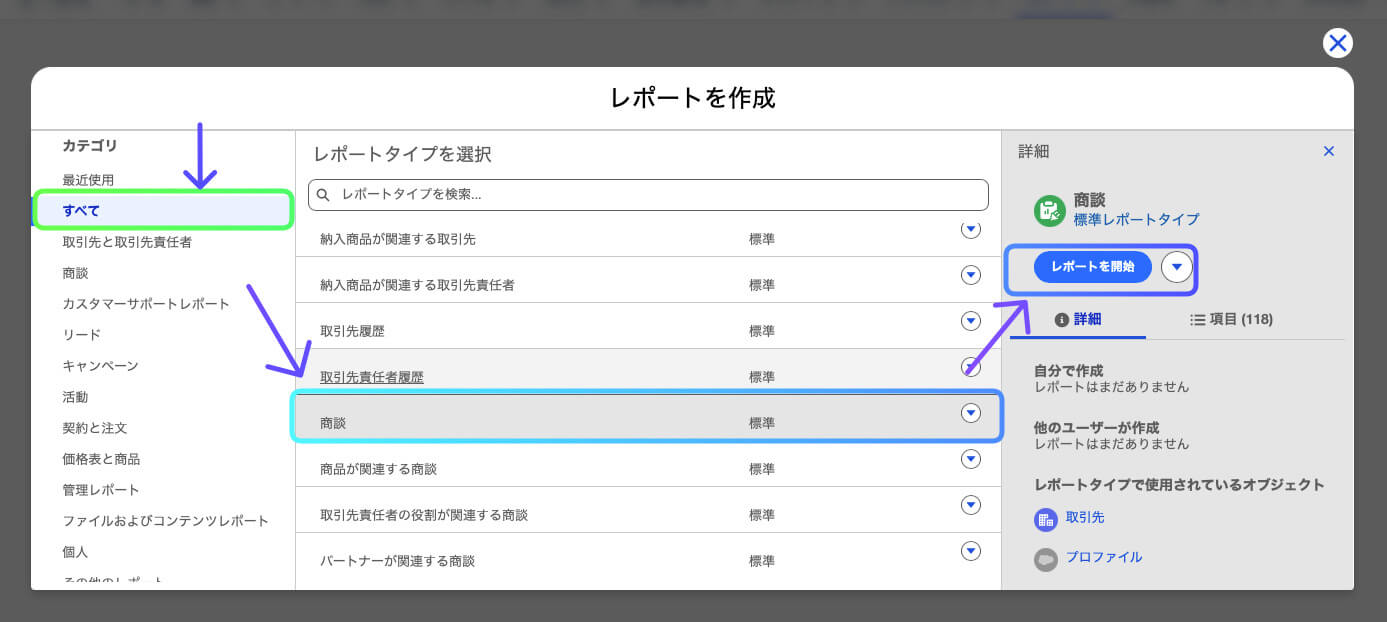Select the パートナーが関連する商談 report type
This screenshot has width=1387, height=622.
click(x=397, y=561)
